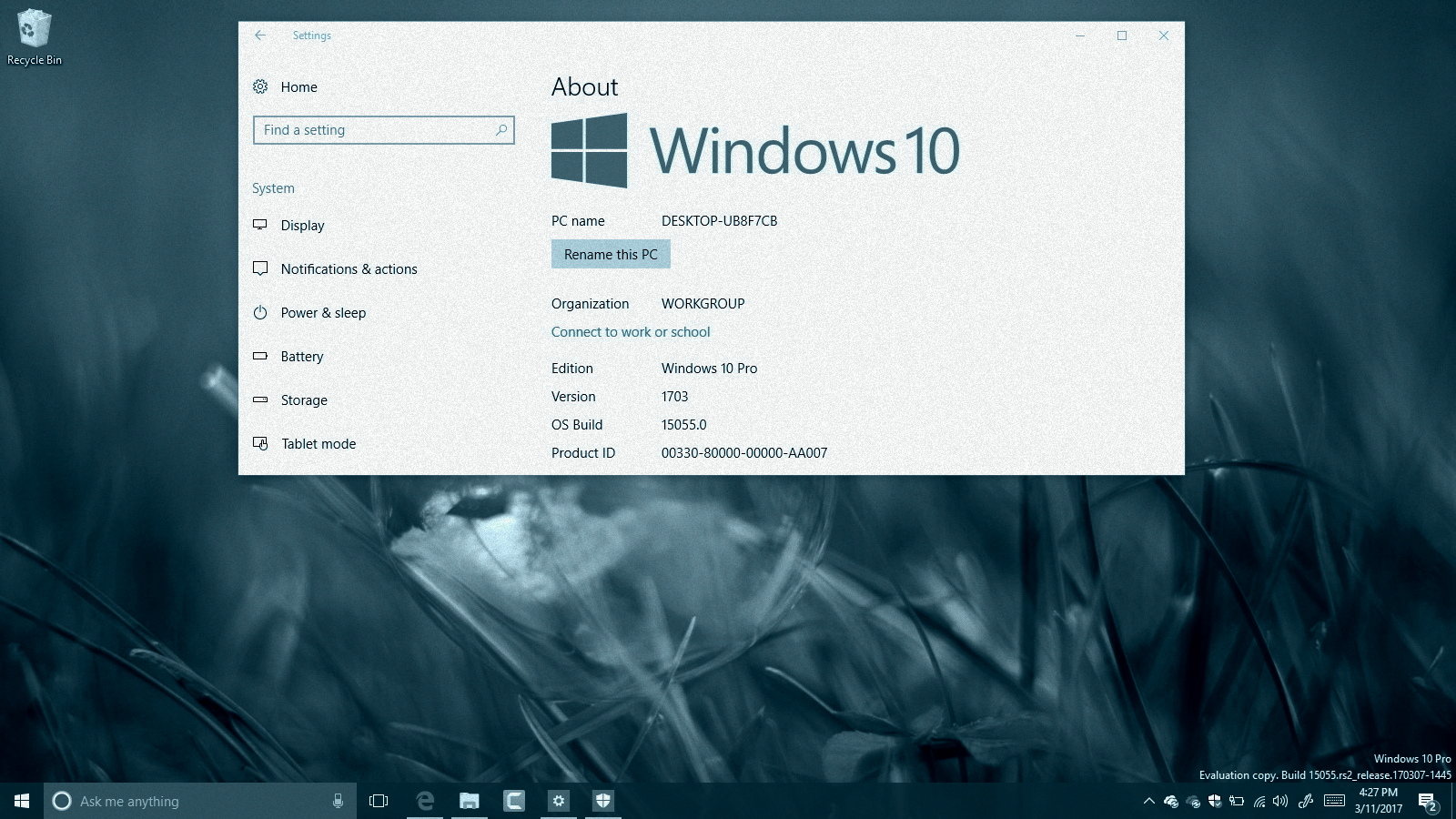The height and width of the screenshot is (819, 1456).
Task: Activate the Cortana microphone
Action: point(338,801)
